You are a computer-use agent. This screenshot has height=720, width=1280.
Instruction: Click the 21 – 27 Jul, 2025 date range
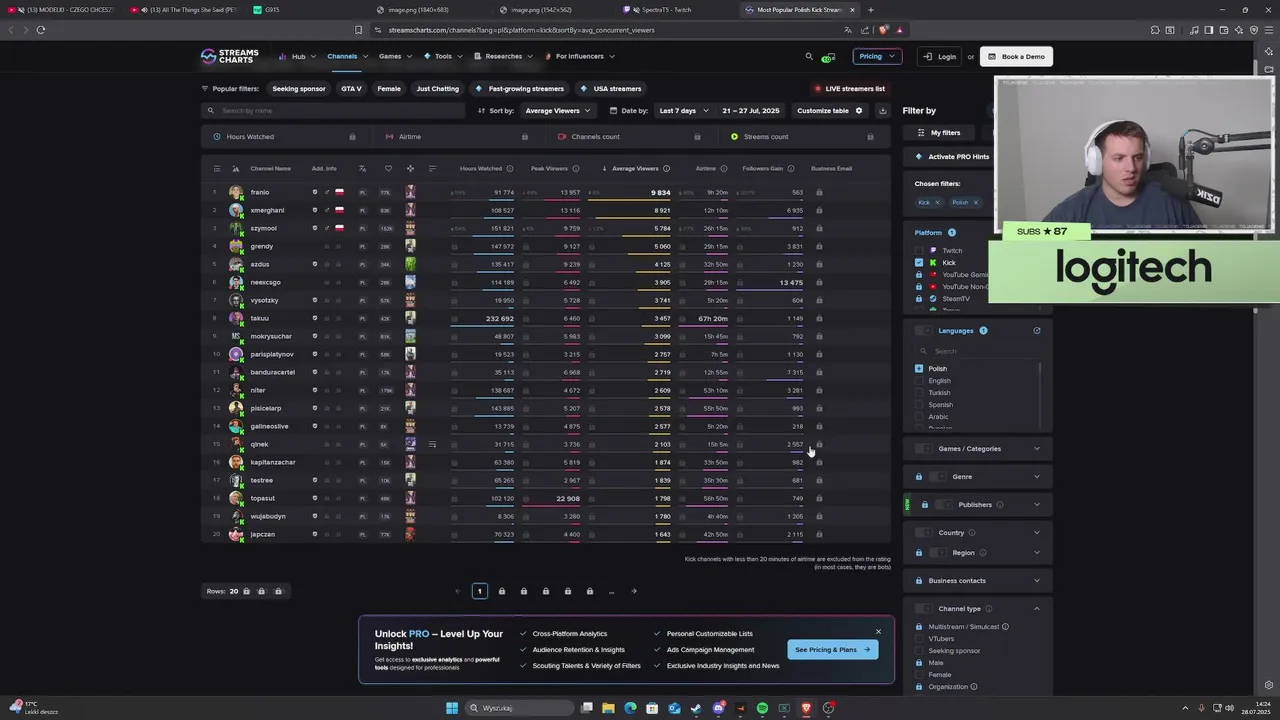[750, 110]
